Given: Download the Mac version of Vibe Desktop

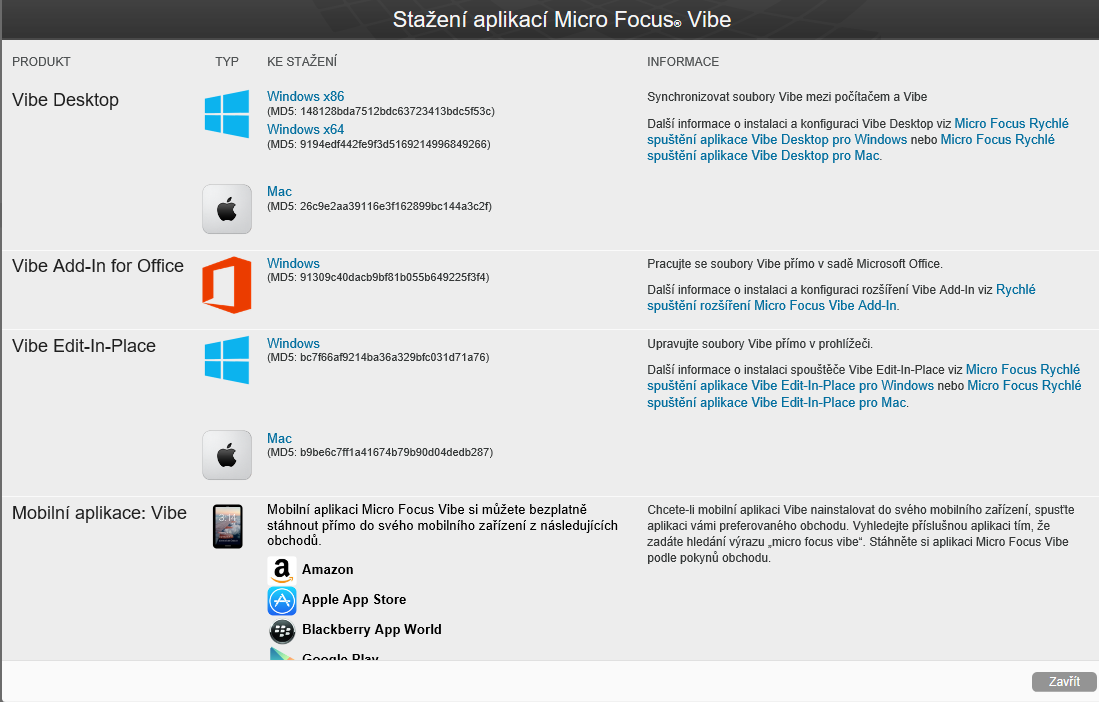Looking at the screenshot, I should point(279,192).
